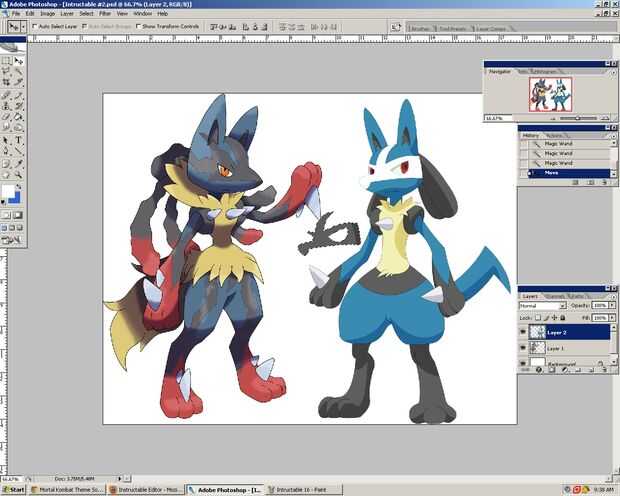Select the Move tool in the toolbox

18,62
